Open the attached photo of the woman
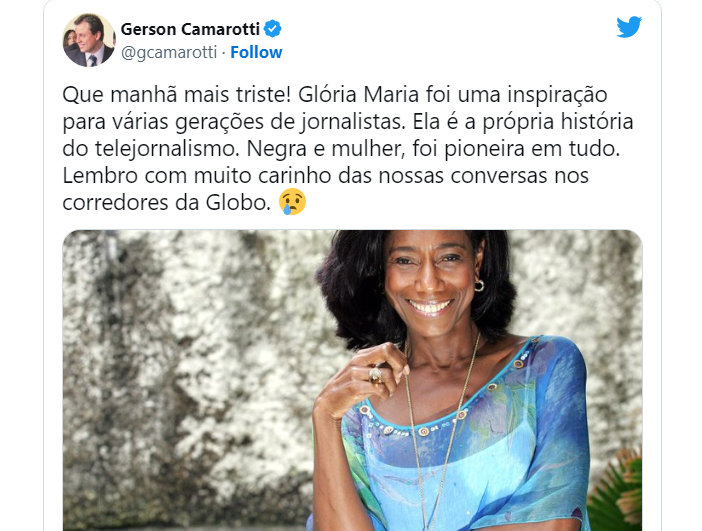 click(352, 380)
